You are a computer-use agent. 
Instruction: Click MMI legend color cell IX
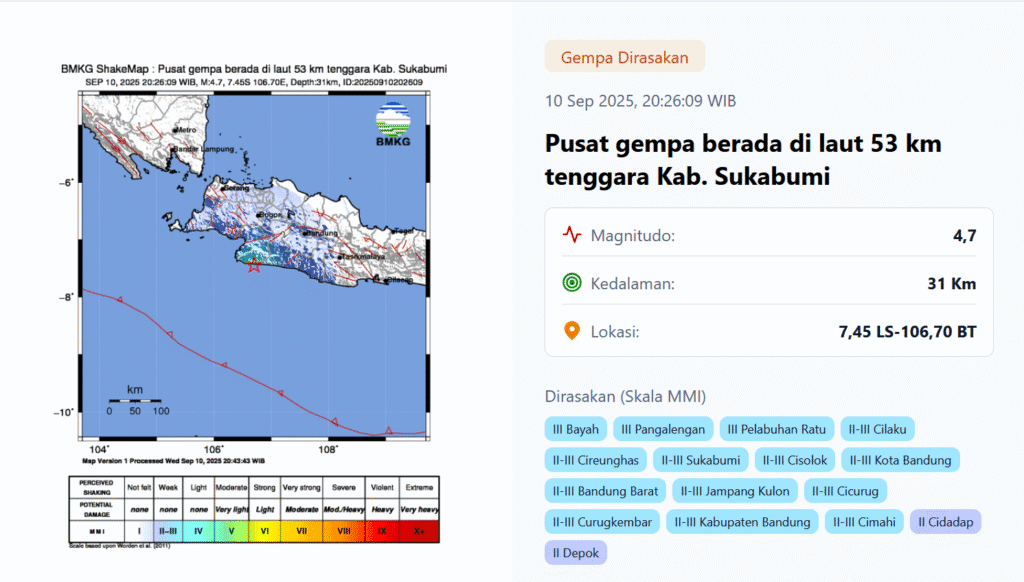382,531
